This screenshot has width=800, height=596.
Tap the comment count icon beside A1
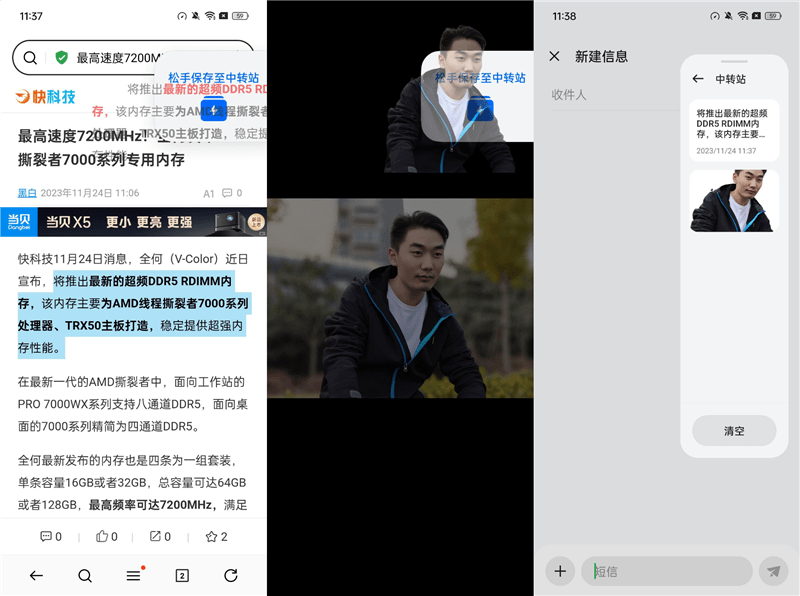[x=227, y=193]
